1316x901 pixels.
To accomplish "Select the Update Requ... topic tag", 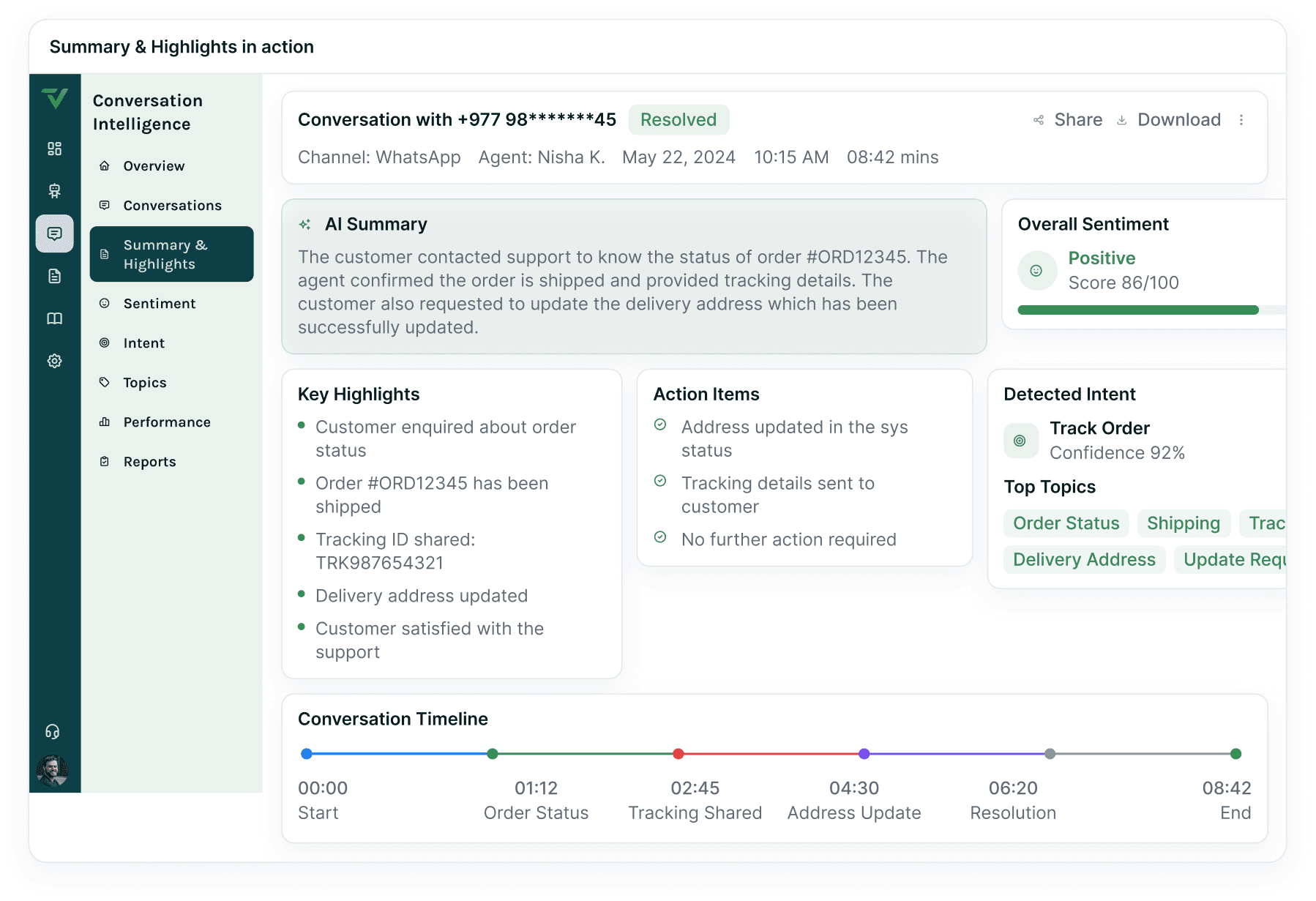I will coord(1231,560).
